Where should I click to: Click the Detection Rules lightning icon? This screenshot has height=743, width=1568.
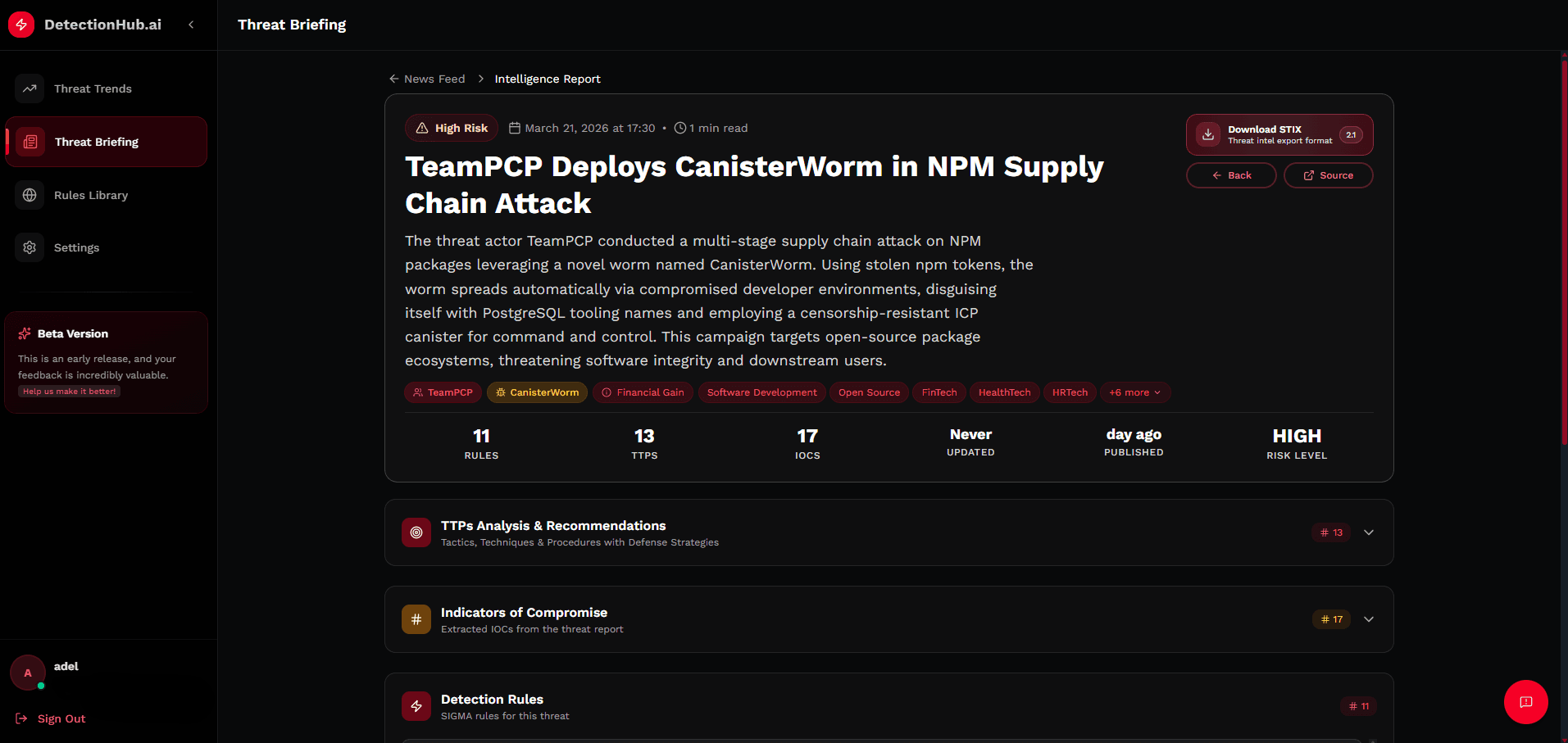[416, 706]
